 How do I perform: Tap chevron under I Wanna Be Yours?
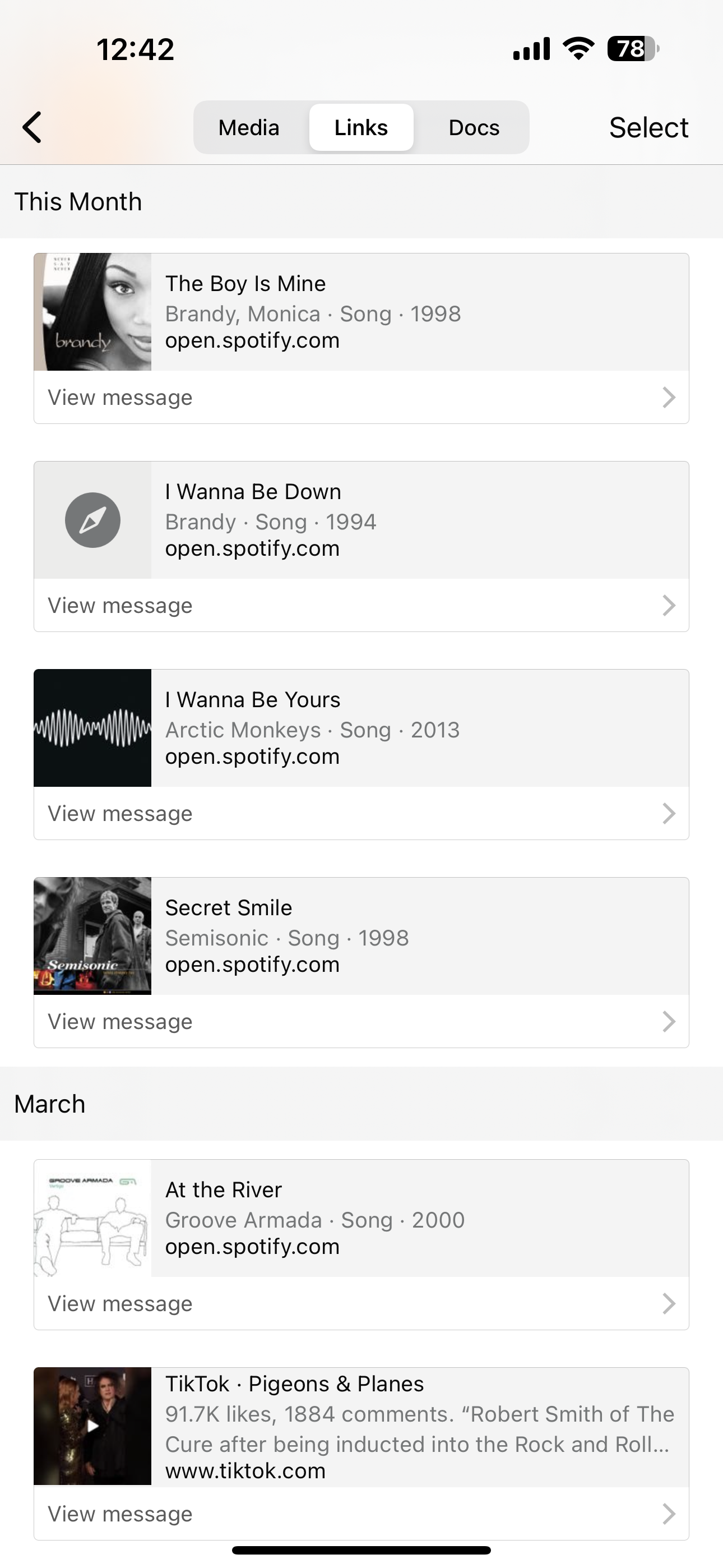pyautogui.click(x=668, y=814)
